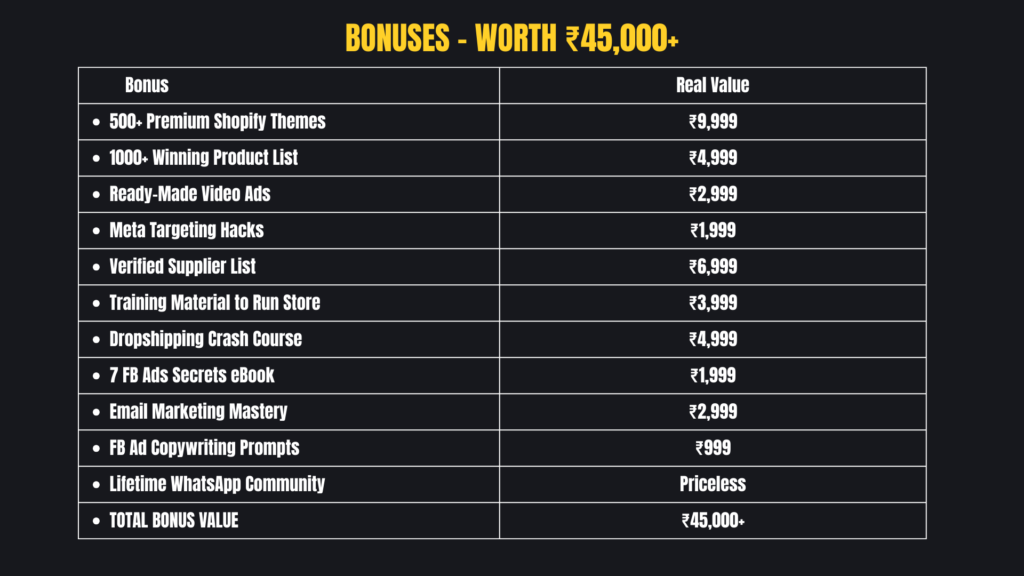Select the "Bonus" column header
This screenshot has width=1024, height=576.
click(147, 85)
